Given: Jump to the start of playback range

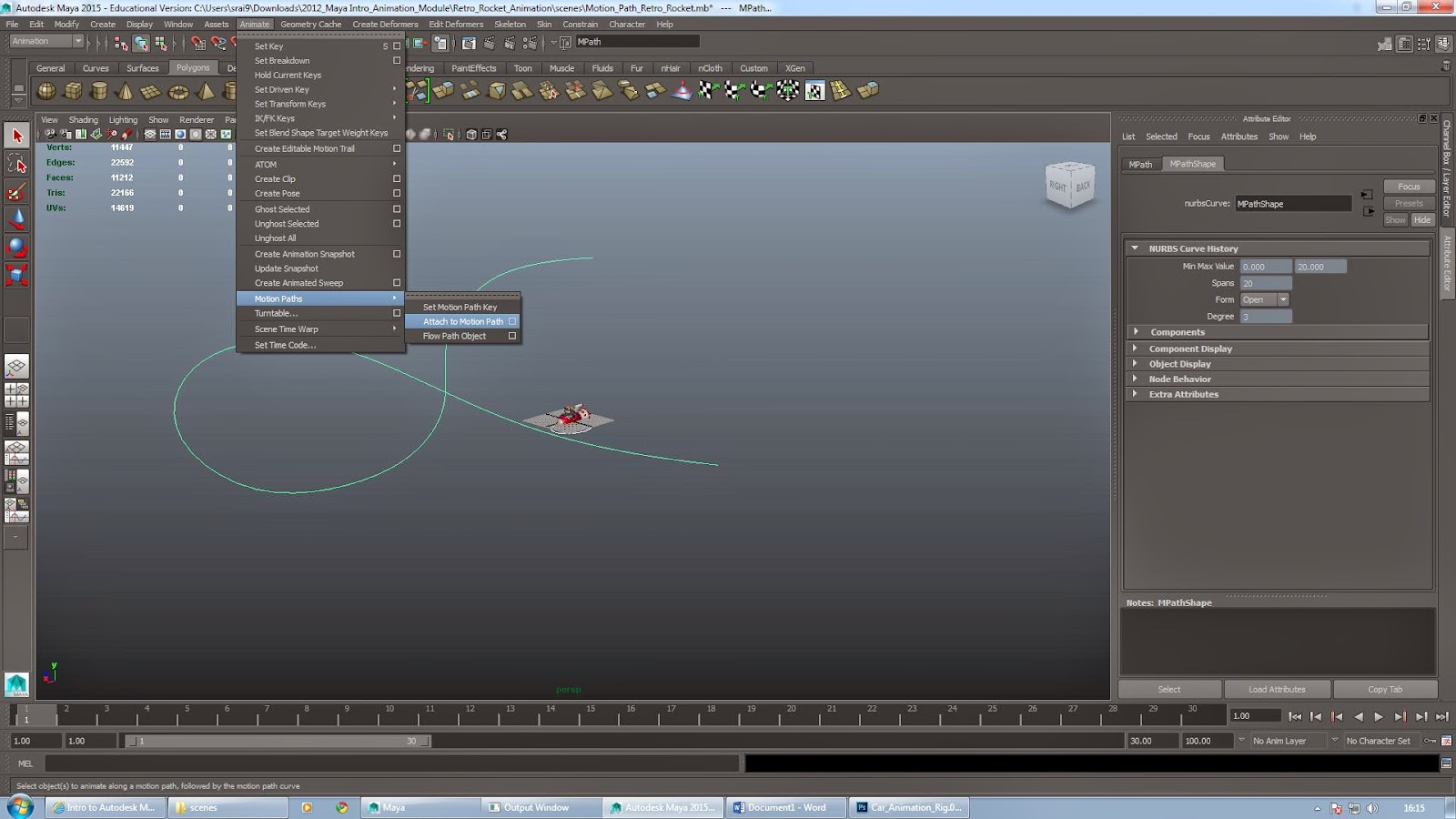Looking at the screenshot, I should click(1295, 717).
